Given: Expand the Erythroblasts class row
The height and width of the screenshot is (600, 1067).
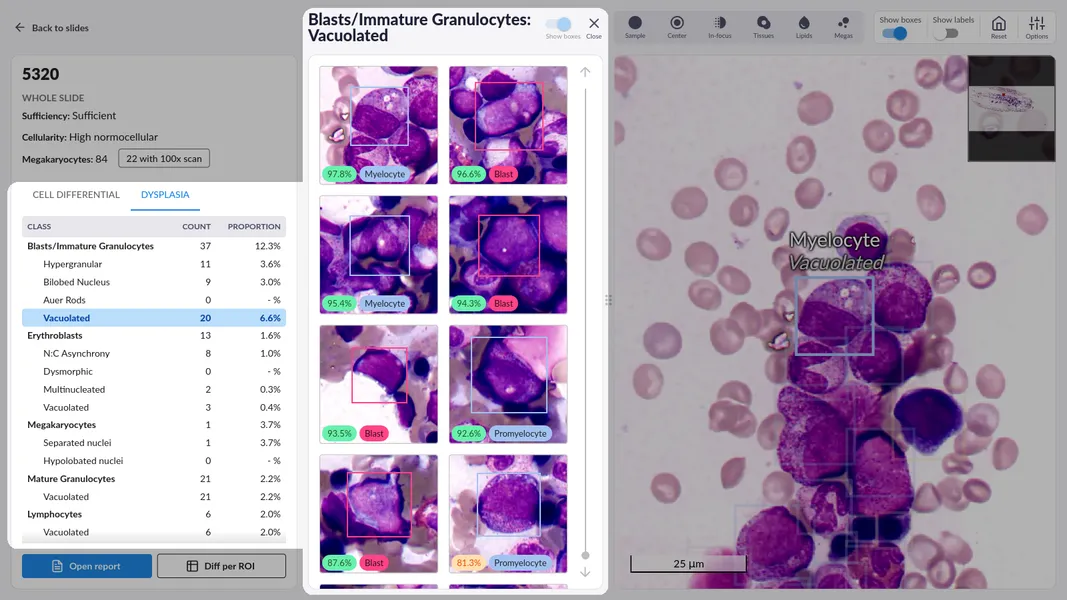Looking at the screenshot, I should pos(55,336).
